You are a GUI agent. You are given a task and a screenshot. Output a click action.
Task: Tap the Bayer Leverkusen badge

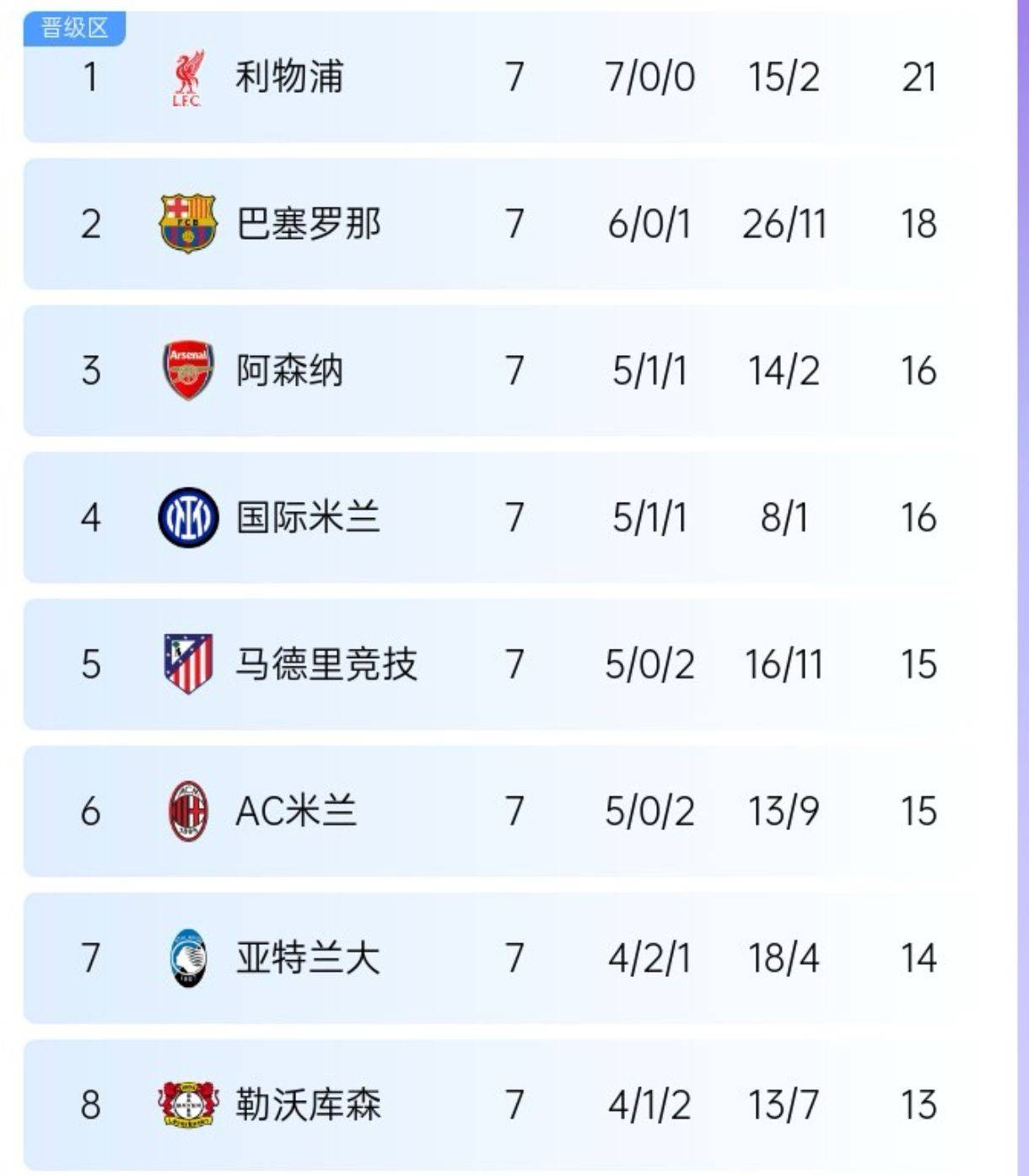click(188, 1104)
